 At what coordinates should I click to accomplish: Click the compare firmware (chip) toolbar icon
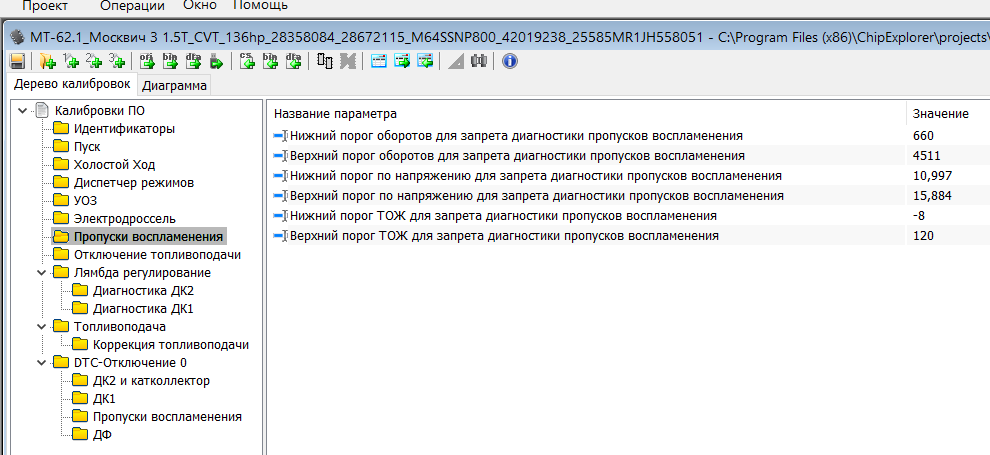pyautogui.click(x=325, y=62)
